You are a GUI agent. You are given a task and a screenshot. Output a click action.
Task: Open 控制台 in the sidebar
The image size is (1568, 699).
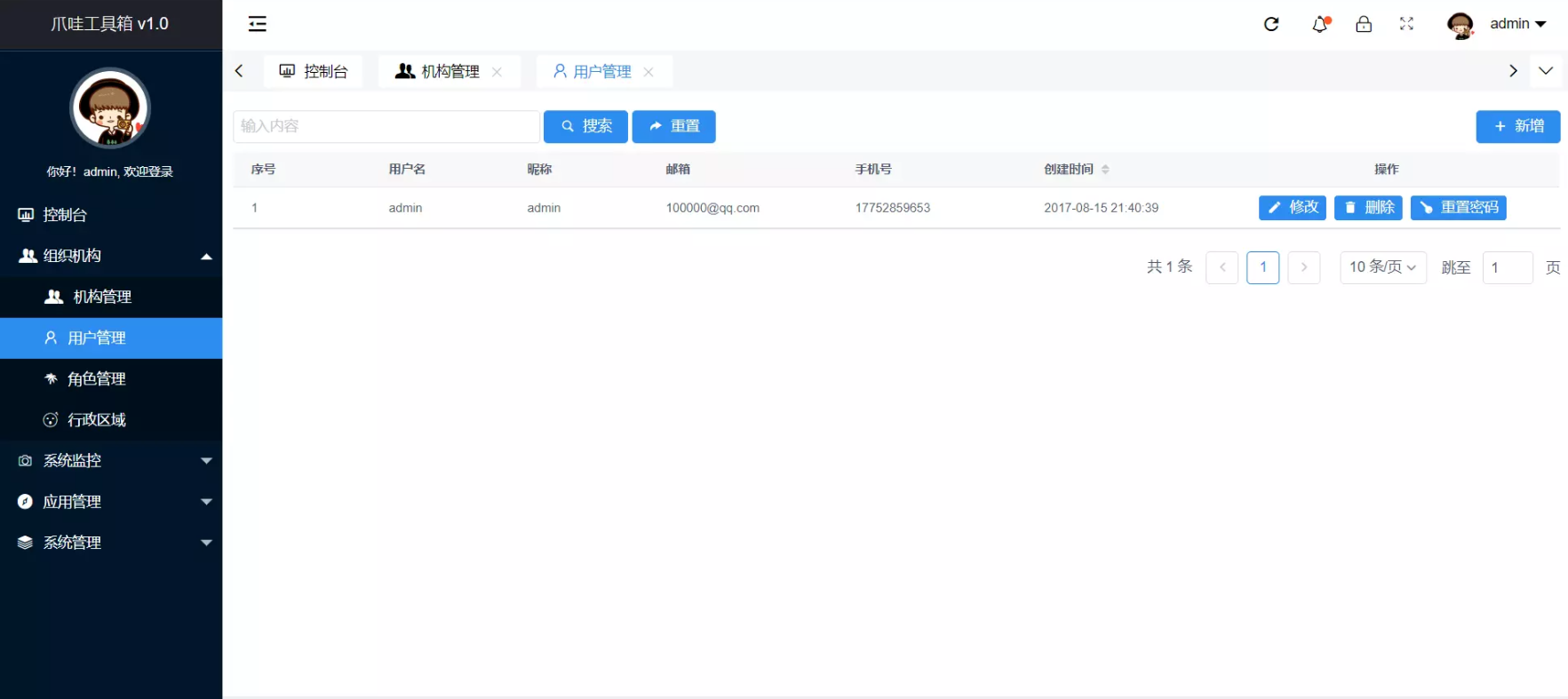(111, 215)
